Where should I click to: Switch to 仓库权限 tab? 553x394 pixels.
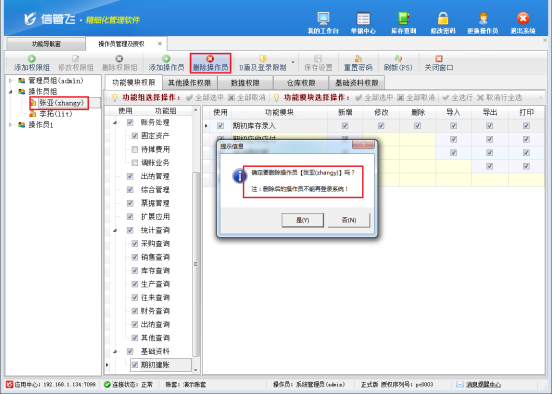[x=301, y=83]
